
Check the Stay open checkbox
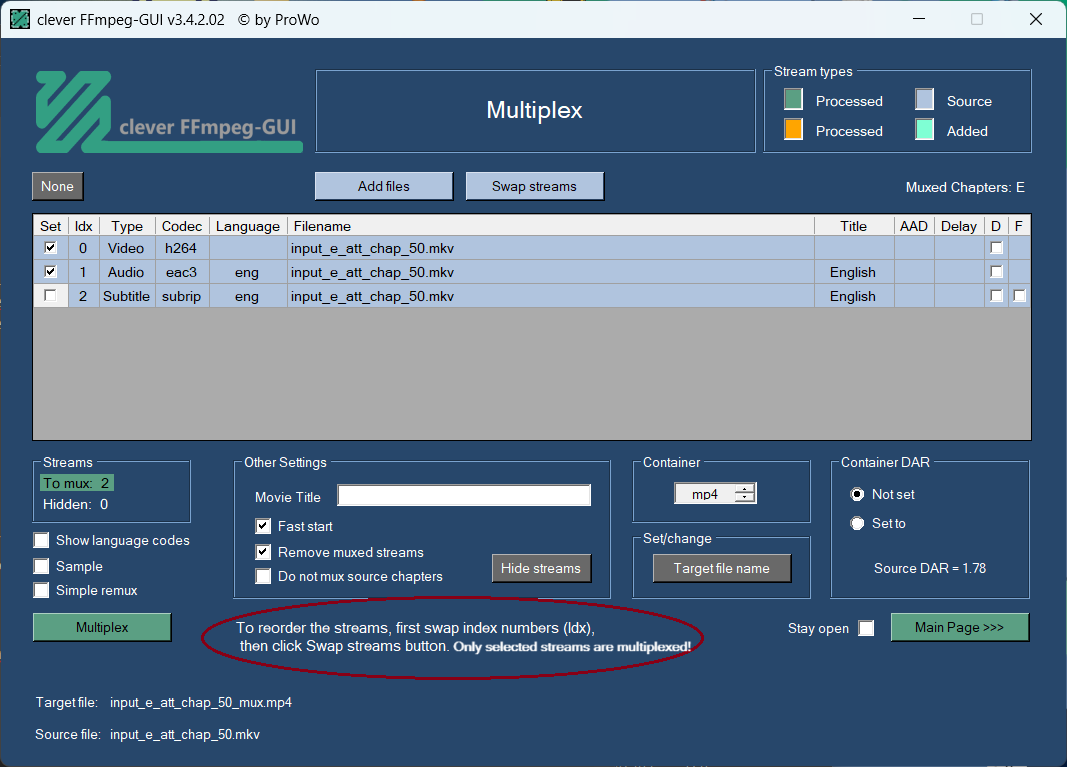tap(866, 628)
